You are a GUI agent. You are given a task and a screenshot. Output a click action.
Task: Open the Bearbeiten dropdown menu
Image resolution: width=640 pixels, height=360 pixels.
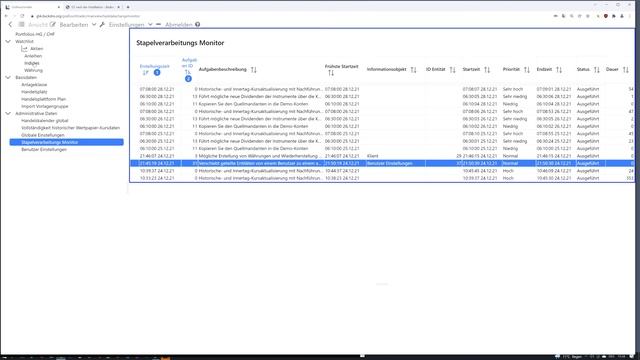click(78, 24)
